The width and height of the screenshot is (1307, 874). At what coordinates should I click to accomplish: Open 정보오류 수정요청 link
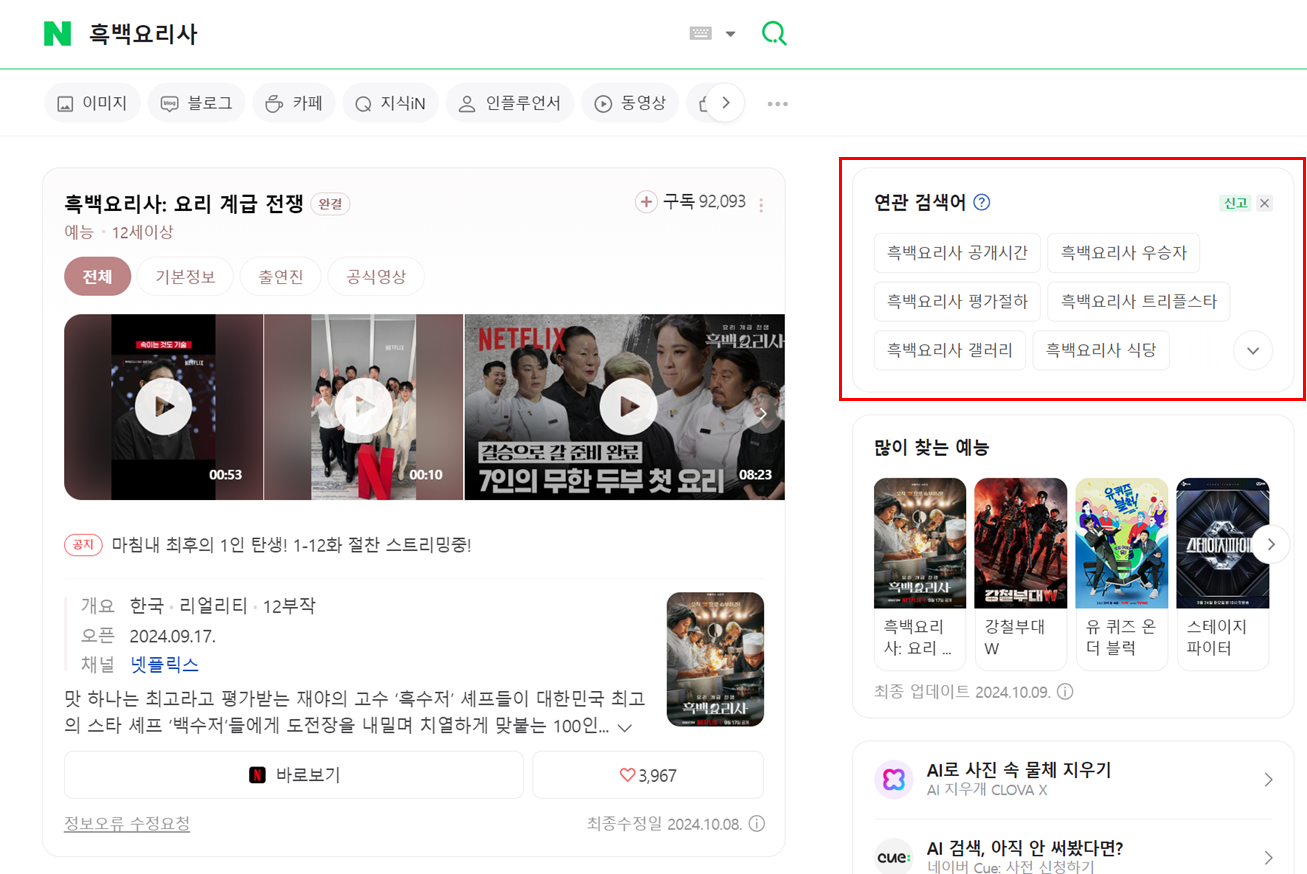tap(127, 823)
